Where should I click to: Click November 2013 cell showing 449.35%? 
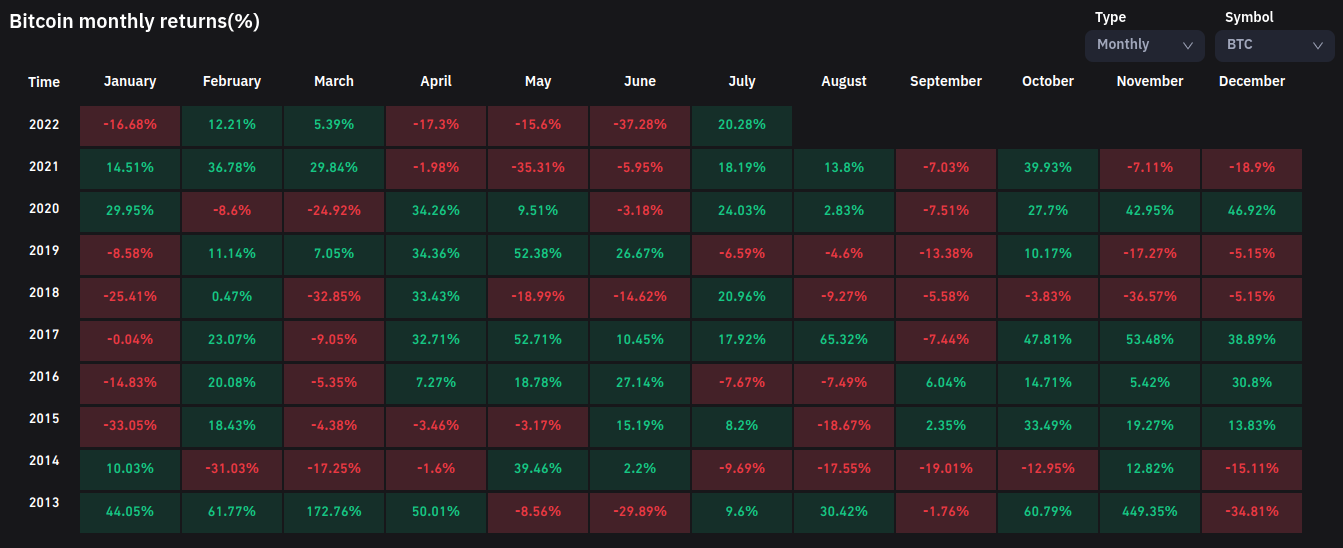[1150, 511]
